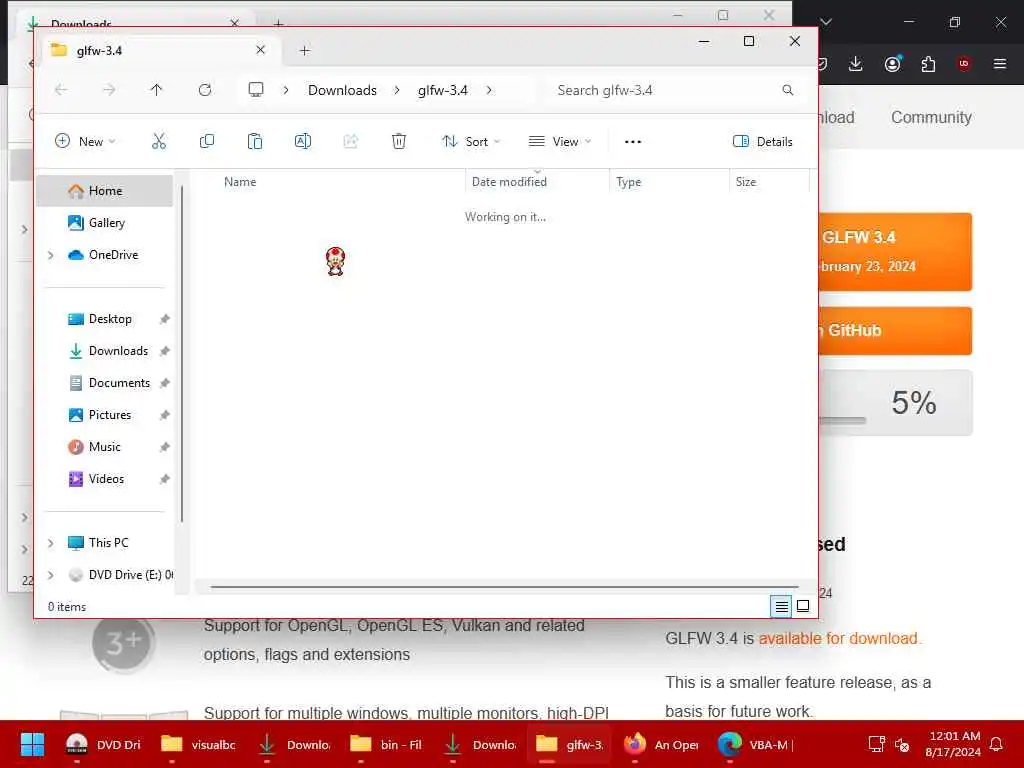Select the glfw-3.4 Explorer tab
The image size is (1024, 768).
(161, 50)
